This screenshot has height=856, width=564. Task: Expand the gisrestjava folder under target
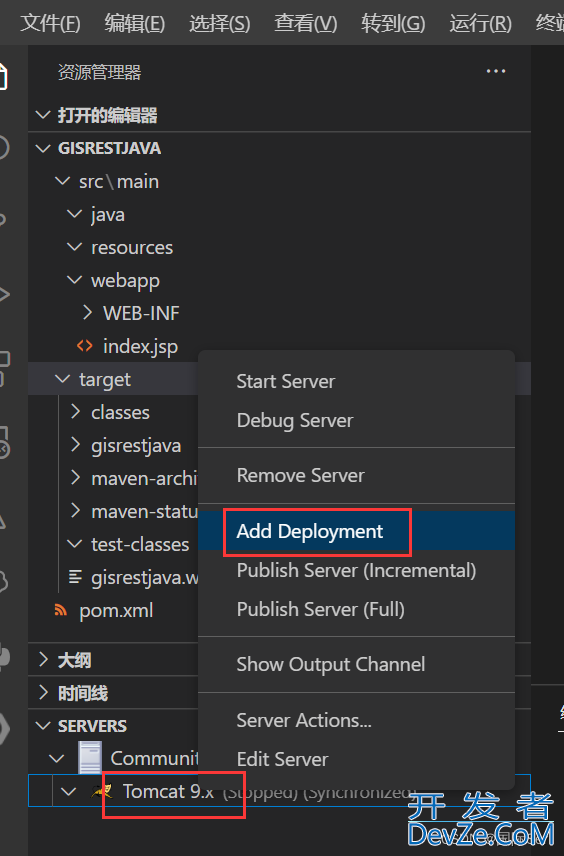coord(75,445)
